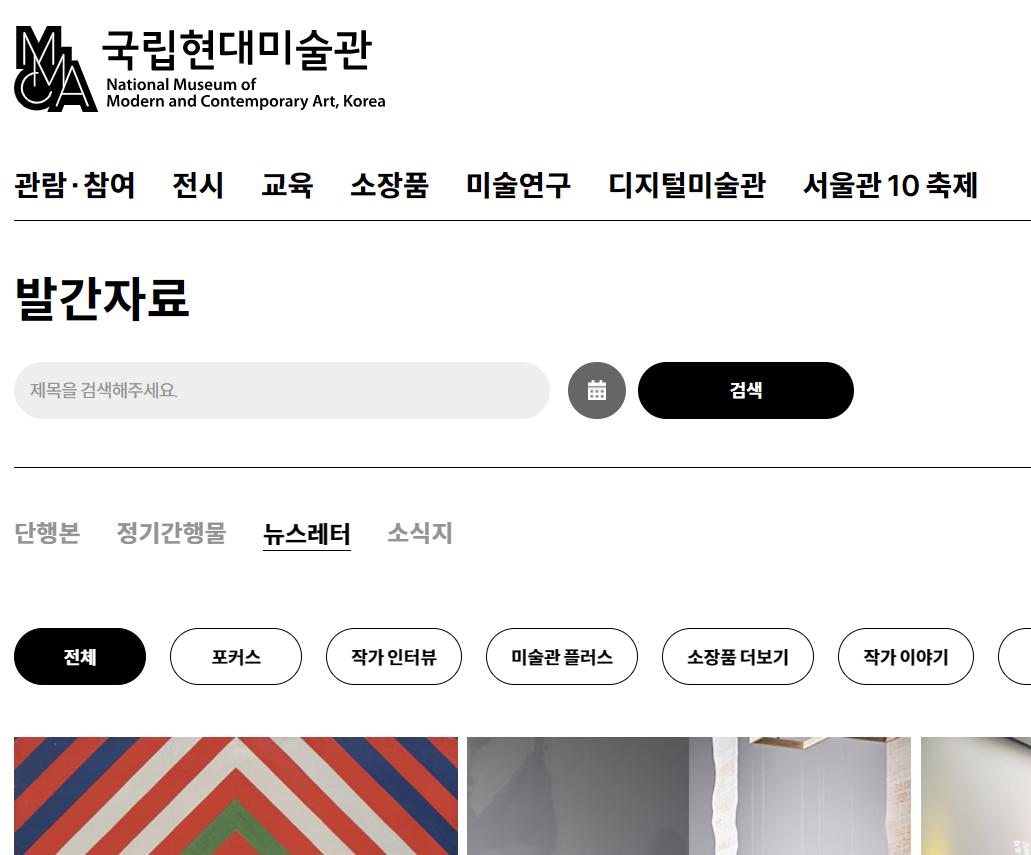Open the 소장품 menu
The height and width of the screenshot is (855, 1031).
coord(389,185)
